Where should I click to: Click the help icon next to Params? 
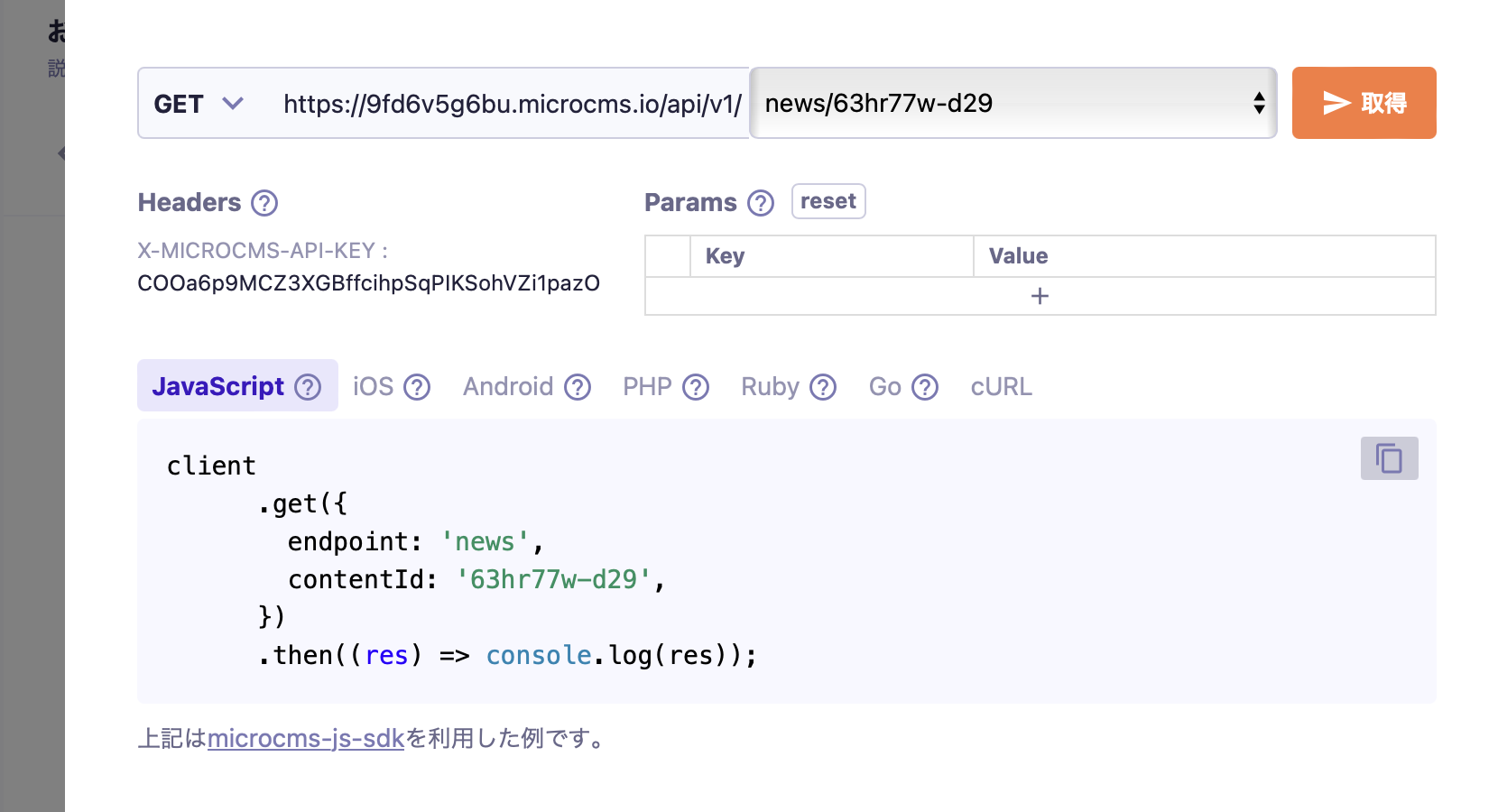[761, 203]
